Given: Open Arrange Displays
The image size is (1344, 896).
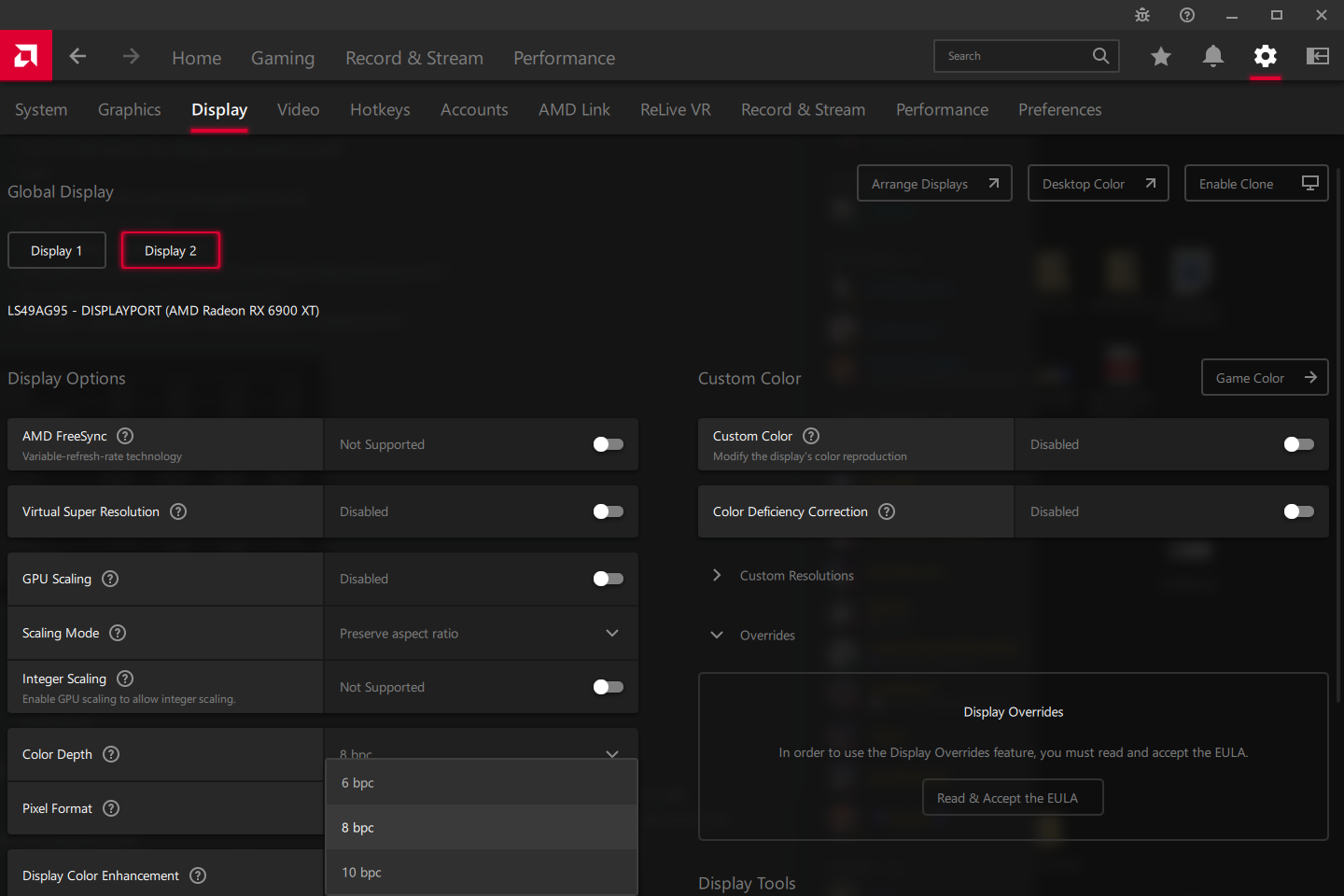Looking at the screenshot, I should (934, 183).
